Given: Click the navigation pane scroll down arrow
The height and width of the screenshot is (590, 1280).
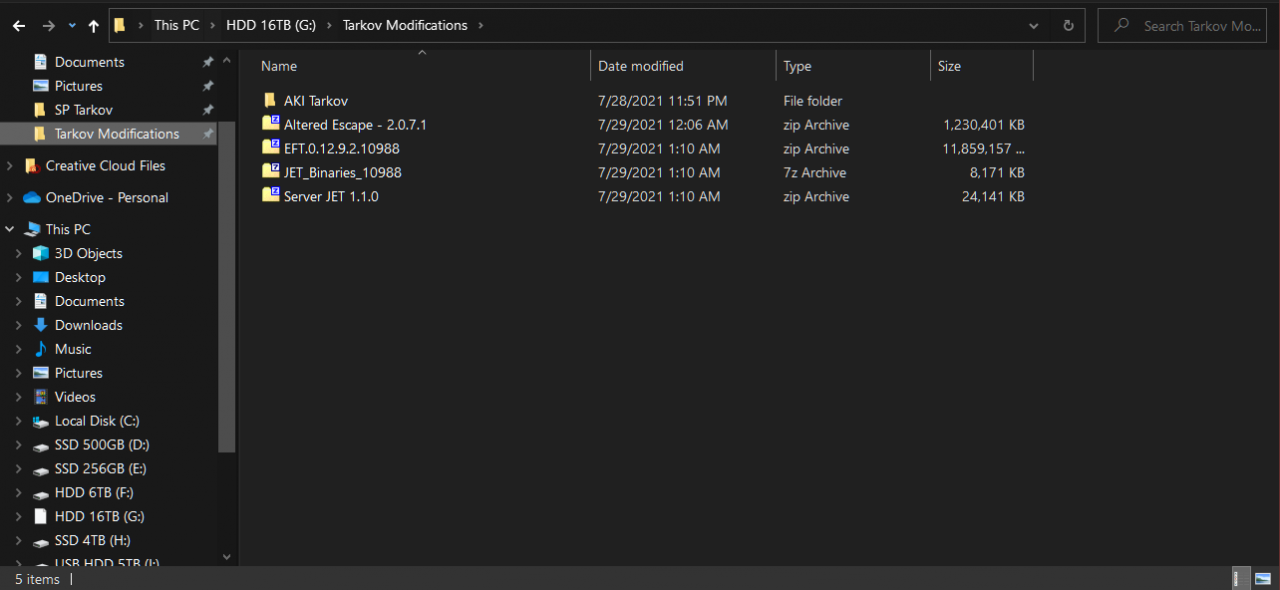Looking at the screenshot, I should tap(227, 557).
